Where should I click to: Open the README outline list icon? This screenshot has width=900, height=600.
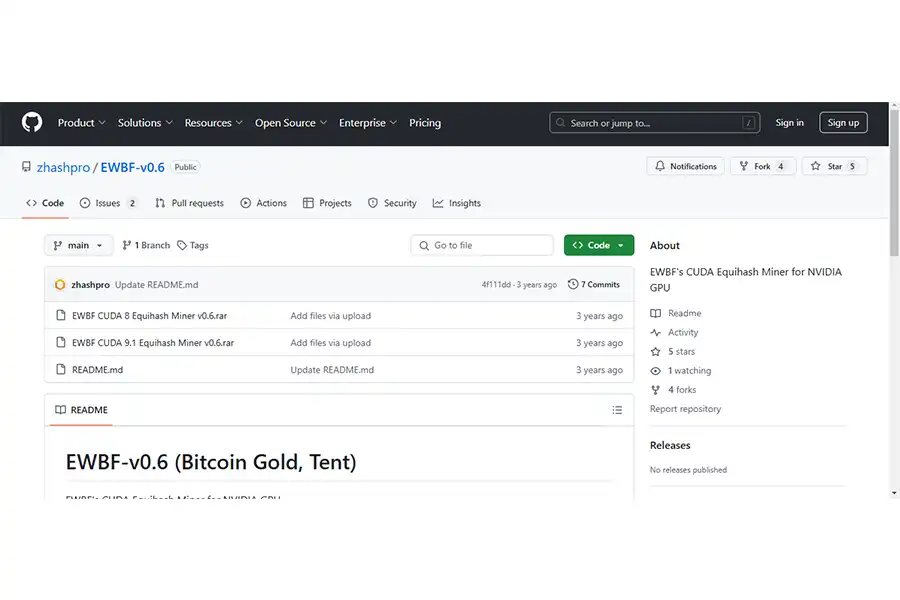click(x=617, y=410)
